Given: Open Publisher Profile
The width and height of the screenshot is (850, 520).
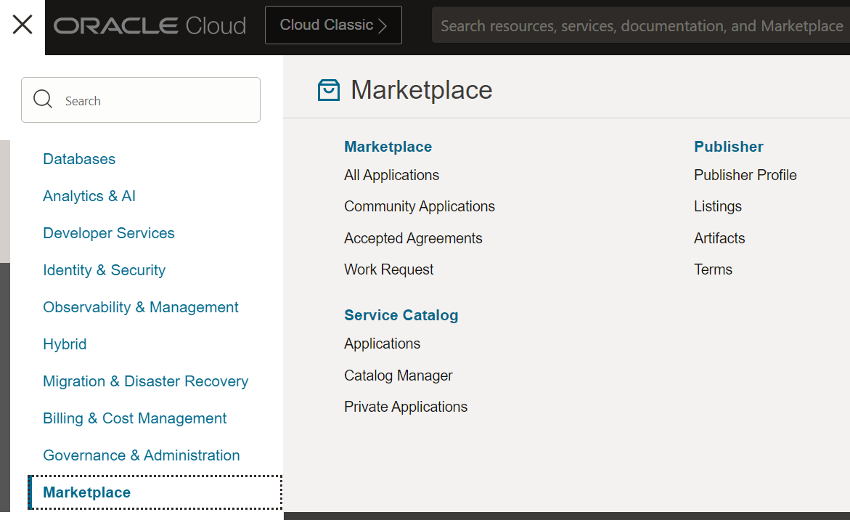Looking at the screenshot, I should tap(745, 175).
